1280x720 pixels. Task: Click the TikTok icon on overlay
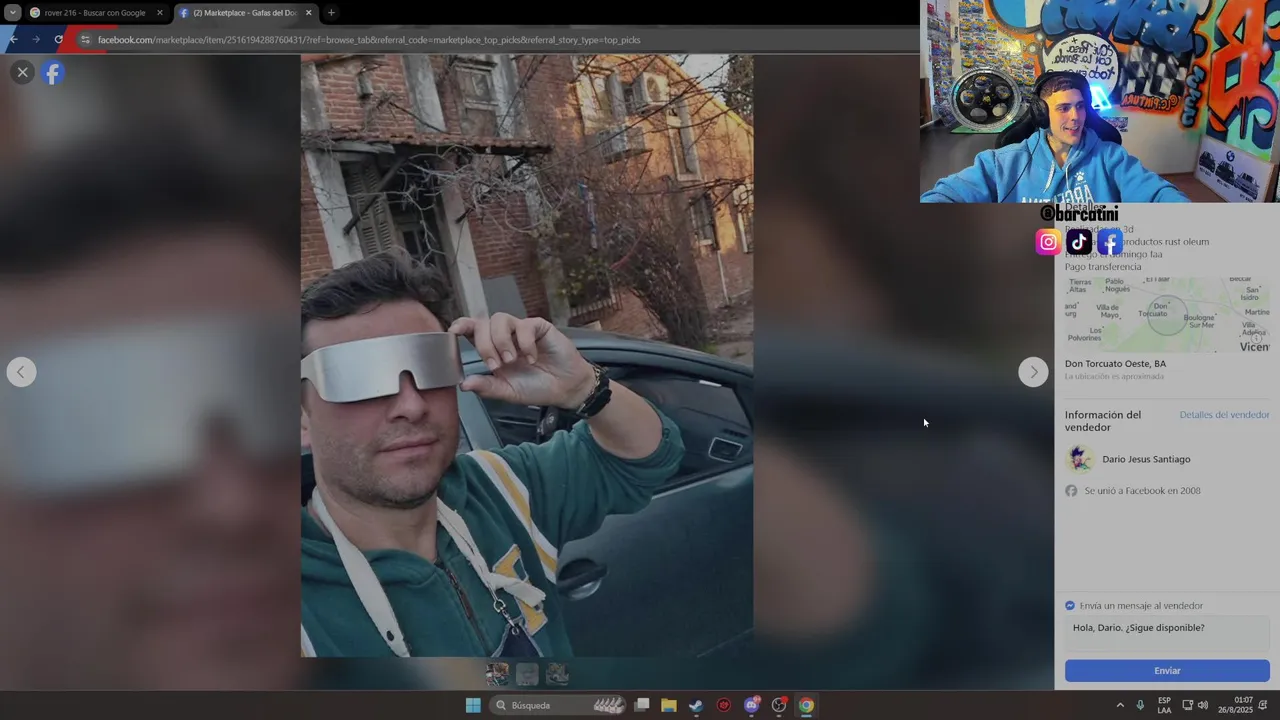pos(1079,242)
